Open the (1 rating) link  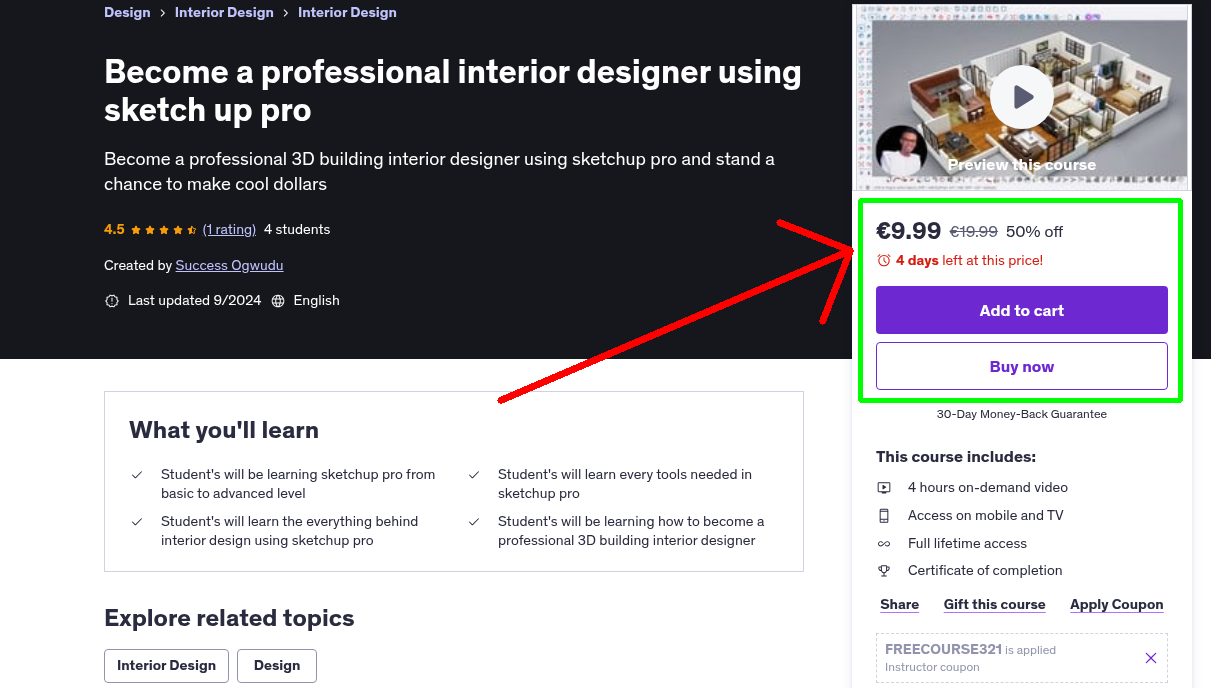[229, 230]
